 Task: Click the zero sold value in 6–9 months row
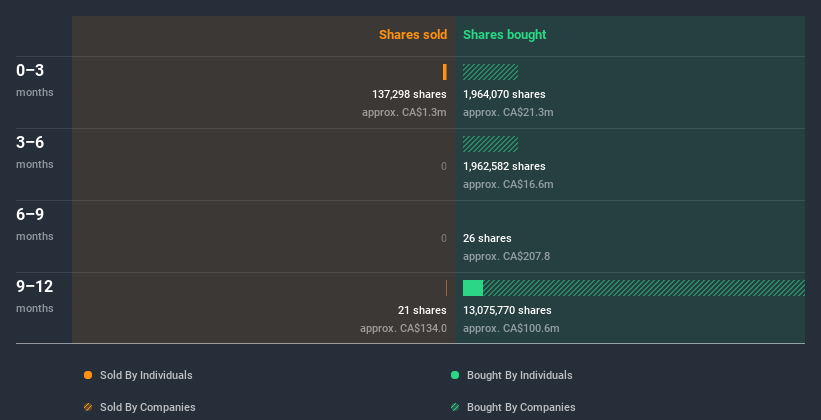pos(443,238)
